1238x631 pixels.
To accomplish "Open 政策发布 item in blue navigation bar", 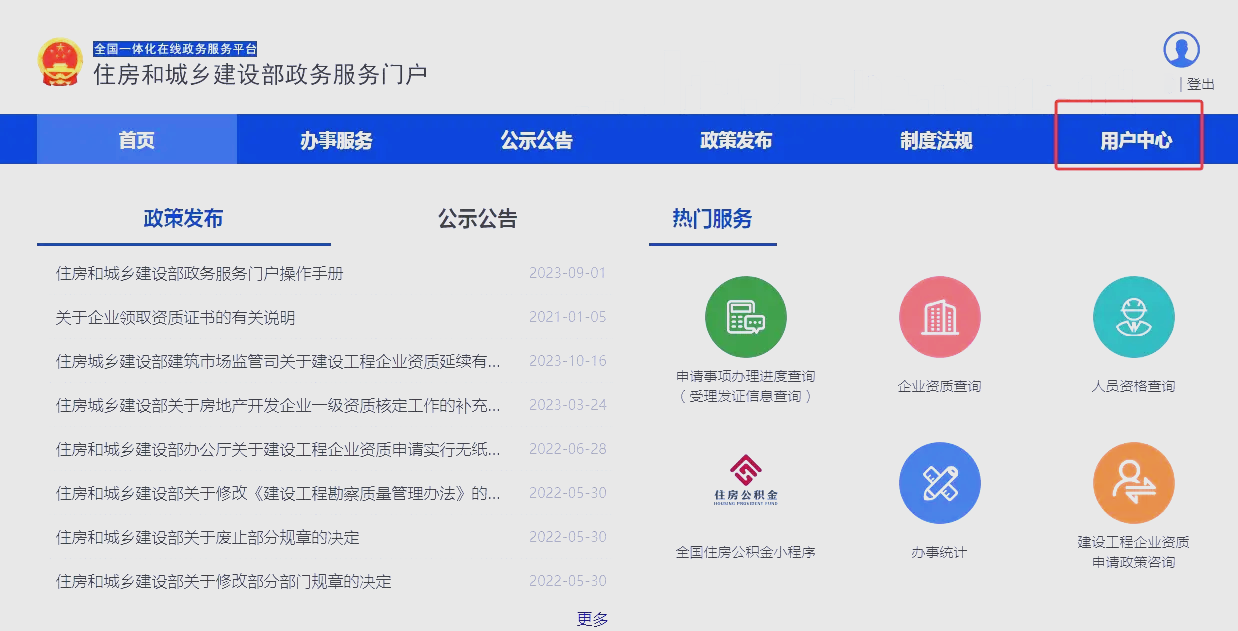I will pyautogui.click(x=736, y=140).
